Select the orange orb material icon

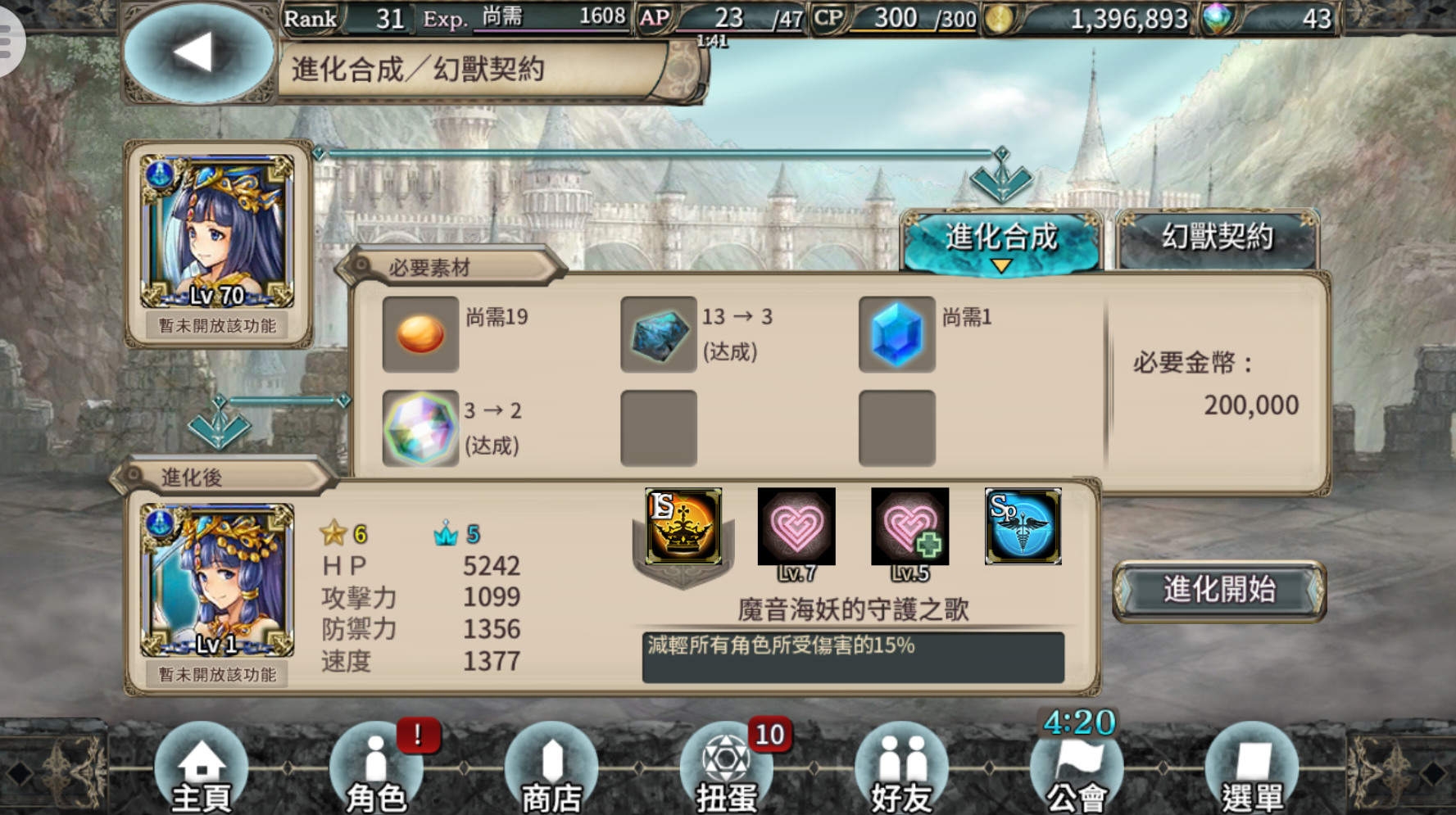(420, 334)
